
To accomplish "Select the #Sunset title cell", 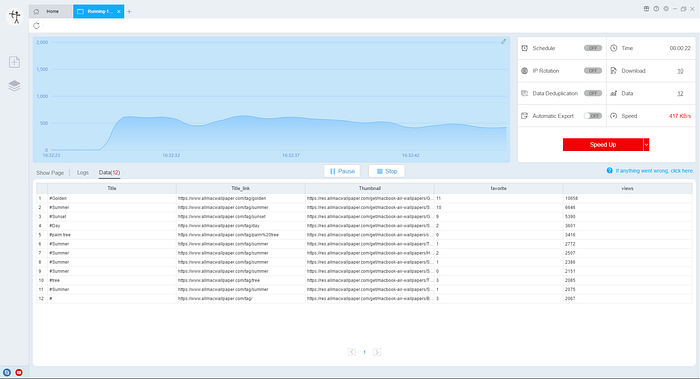I will [x=112, y=217].
